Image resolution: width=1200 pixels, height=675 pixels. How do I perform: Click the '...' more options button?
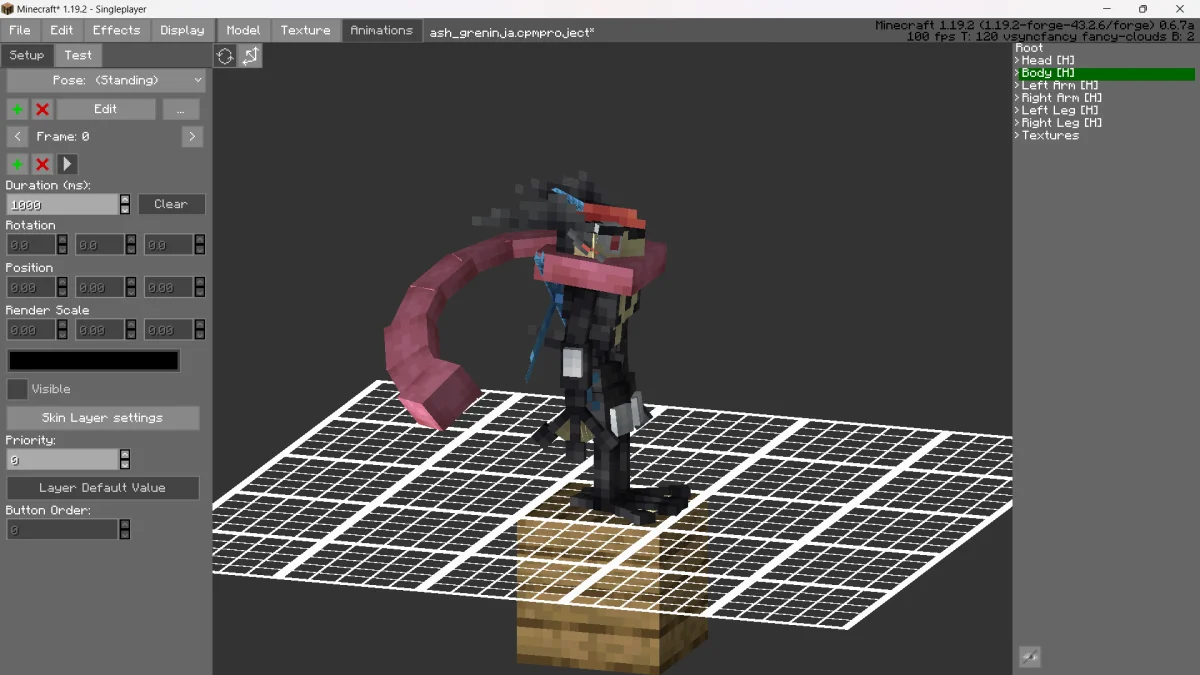[x=182, y=109]
